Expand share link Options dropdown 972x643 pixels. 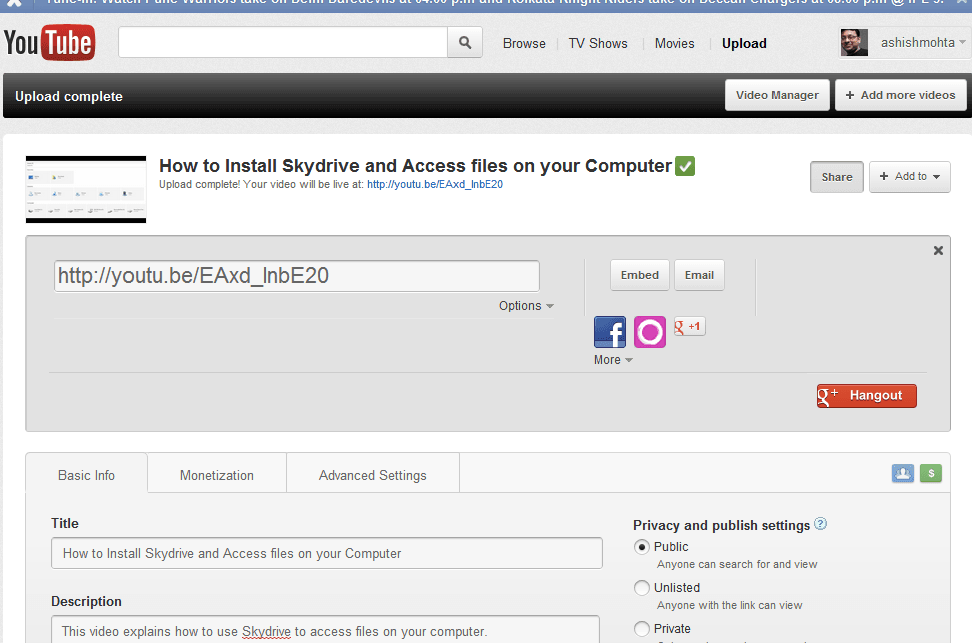[x=526, y=306]
